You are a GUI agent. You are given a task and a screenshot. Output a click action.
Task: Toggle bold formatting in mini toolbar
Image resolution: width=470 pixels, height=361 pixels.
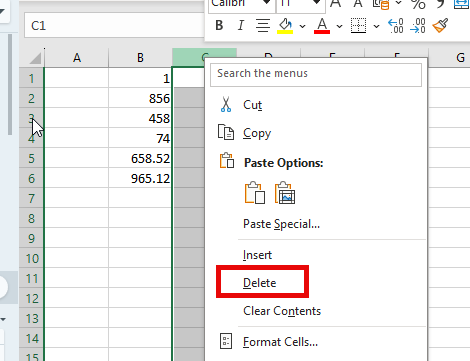pyautogui.click(x=219, y=25)
